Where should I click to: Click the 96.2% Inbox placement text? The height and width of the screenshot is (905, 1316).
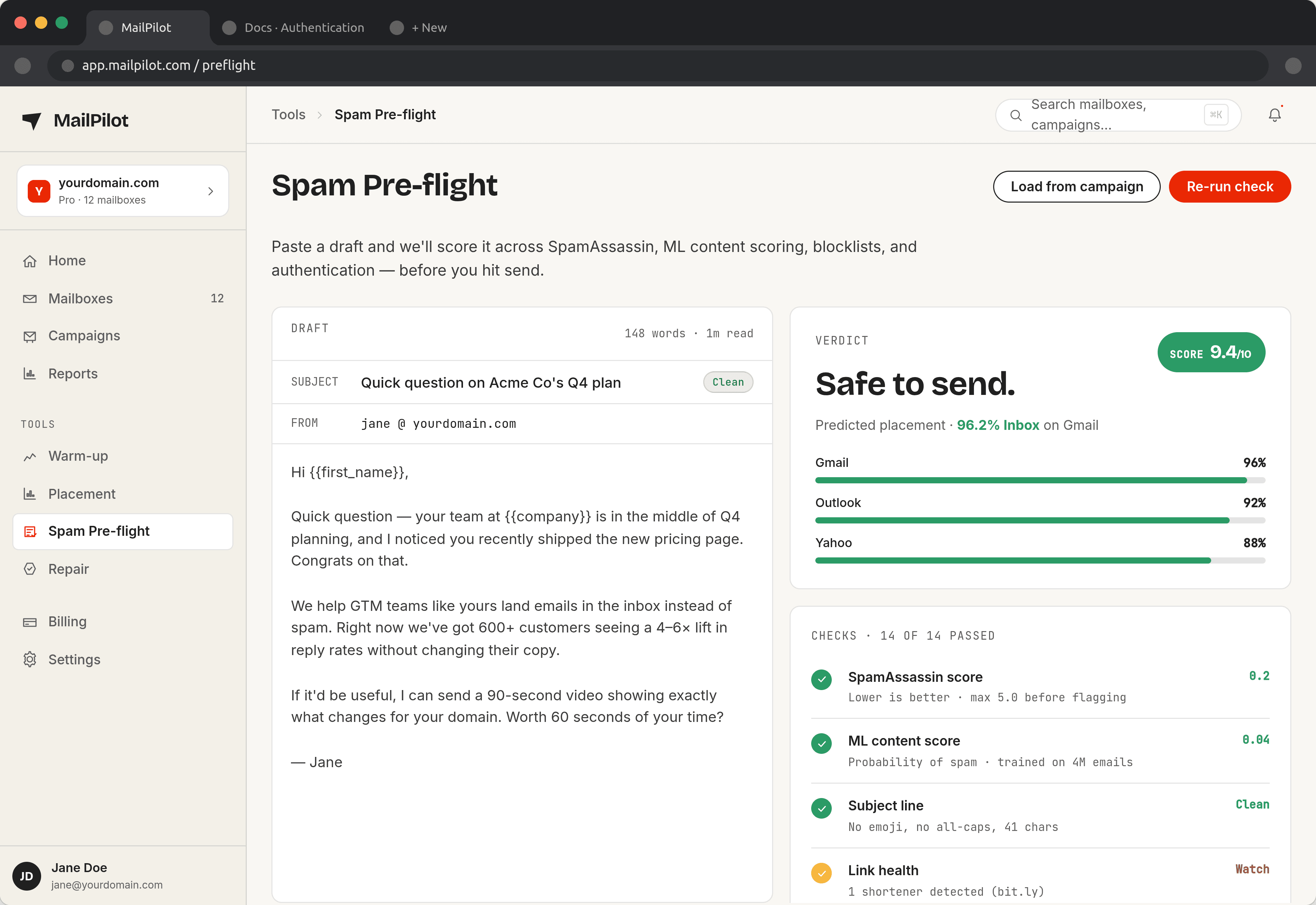(x=998, y=425)
